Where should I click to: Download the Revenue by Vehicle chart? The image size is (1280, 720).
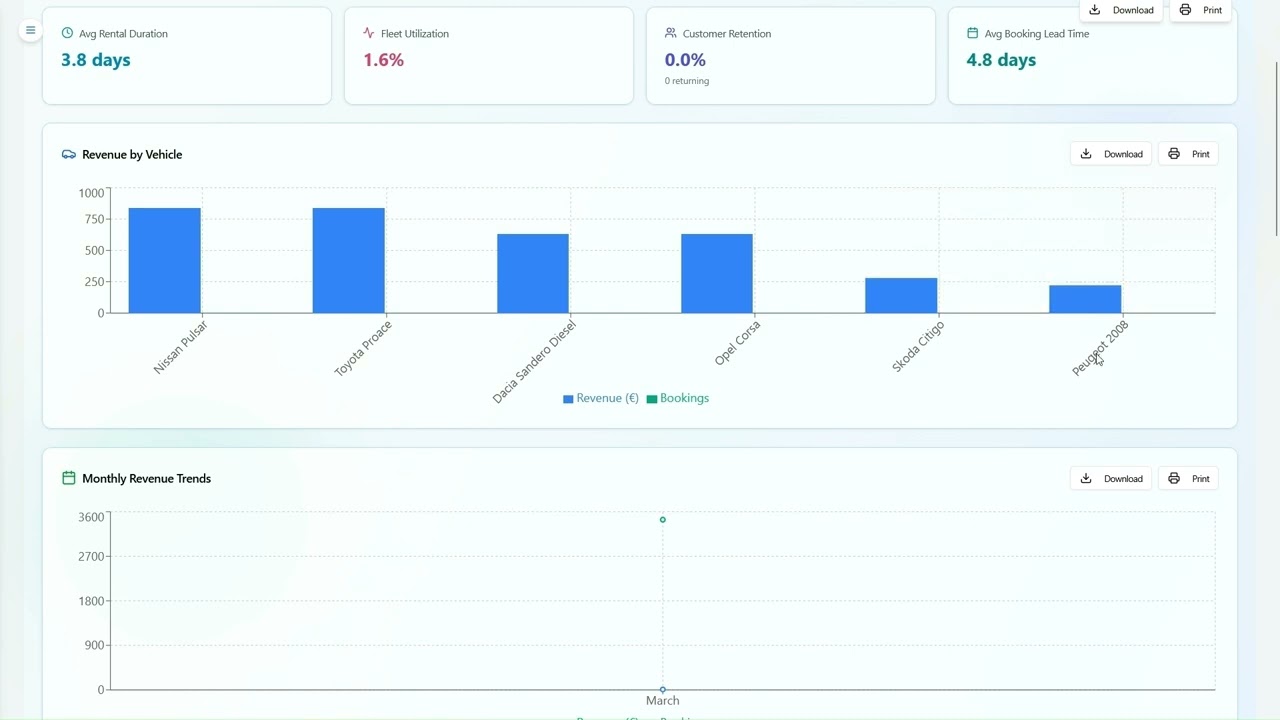(1111, 154)
